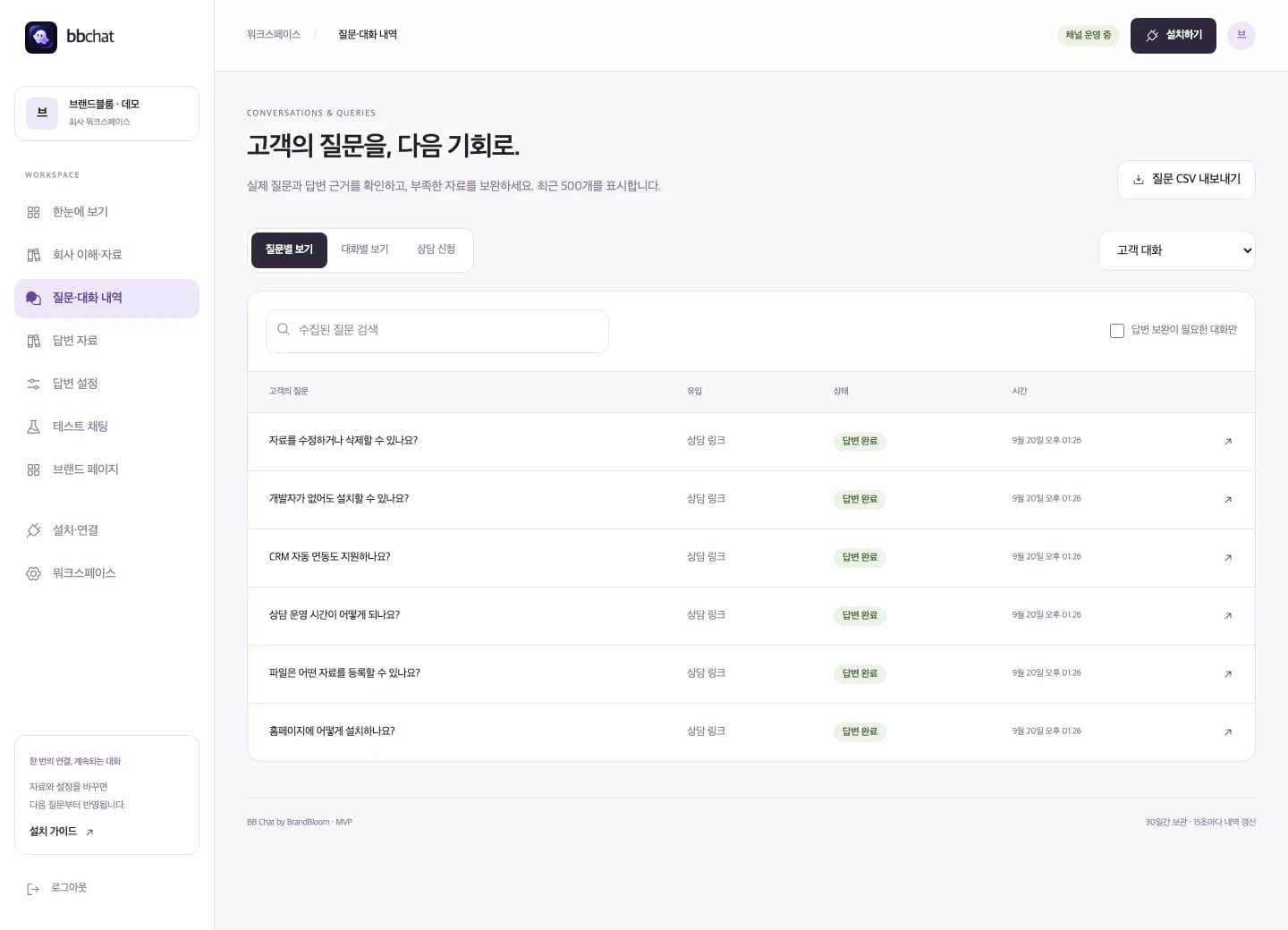Click 답변 완료 badge in 개발자가 없어도 row
The width and height of the screenshot is (1288, 930).
tap(860, 499)
